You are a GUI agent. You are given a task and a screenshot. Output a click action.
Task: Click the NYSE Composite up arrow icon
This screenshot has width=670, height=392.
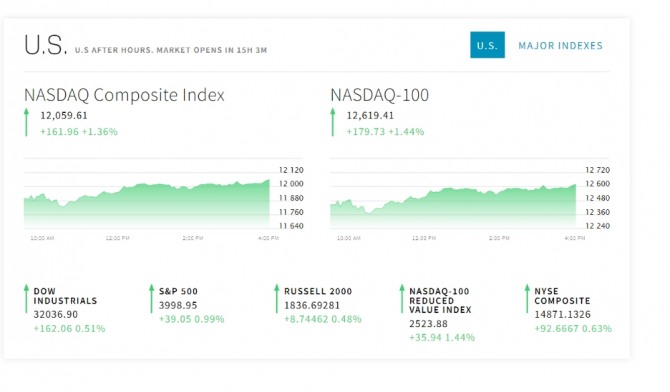pyautogui.click(x=527, y=298)
